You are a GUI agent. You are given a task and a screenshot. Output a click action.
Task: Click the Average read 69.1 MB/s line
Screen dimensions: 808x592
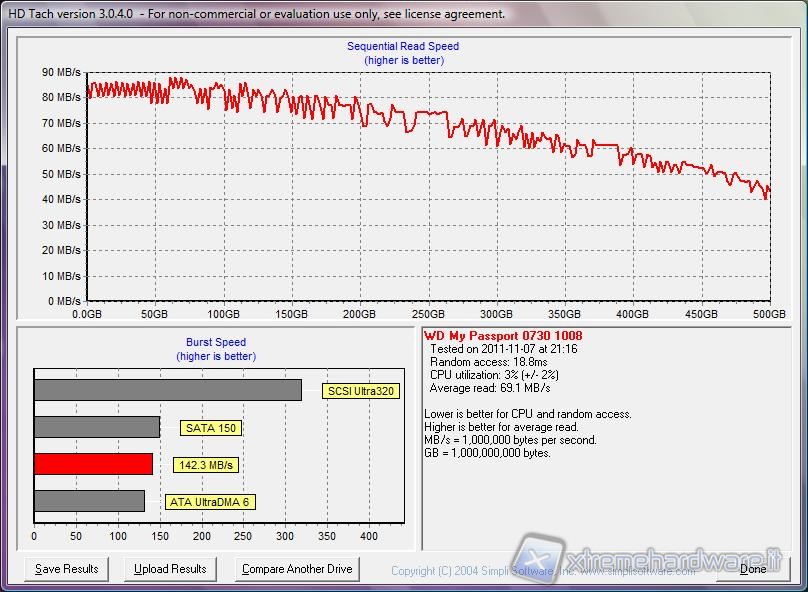click(x=490, y=388)
